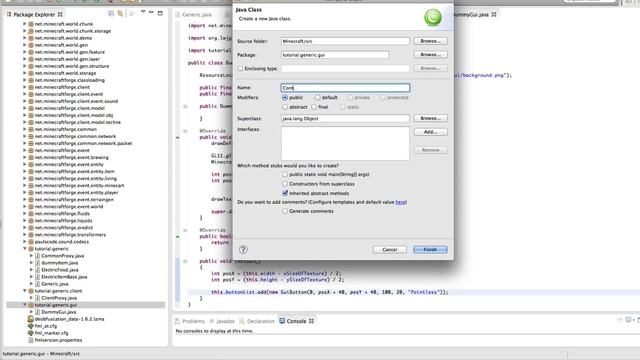
Task: Enable Constructors from superclass checkbox
Action: pos(285,184)
